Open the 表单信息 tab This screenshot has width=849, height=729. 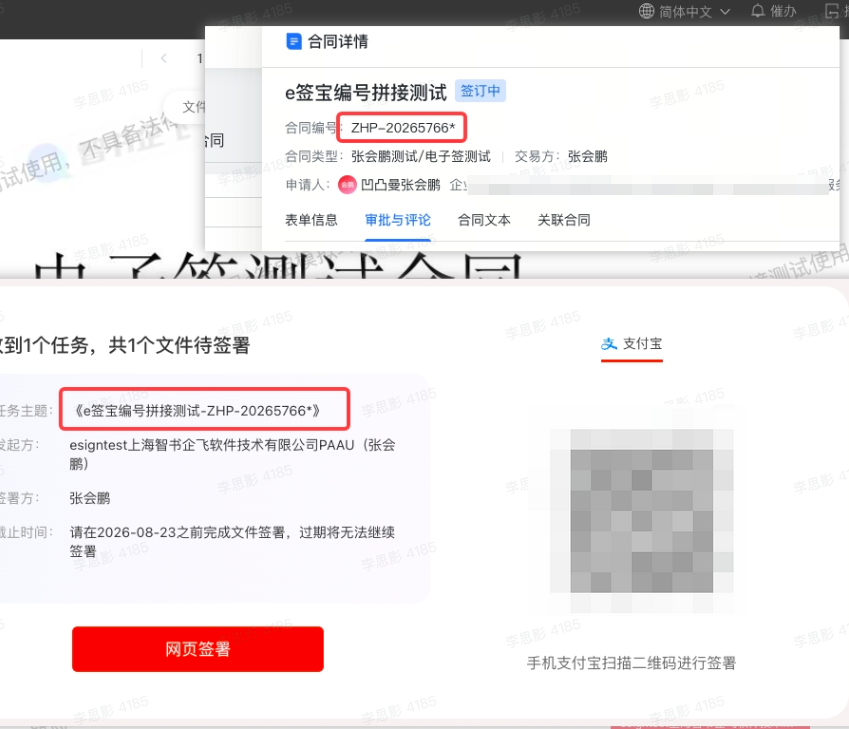click(x=311, y=220)
